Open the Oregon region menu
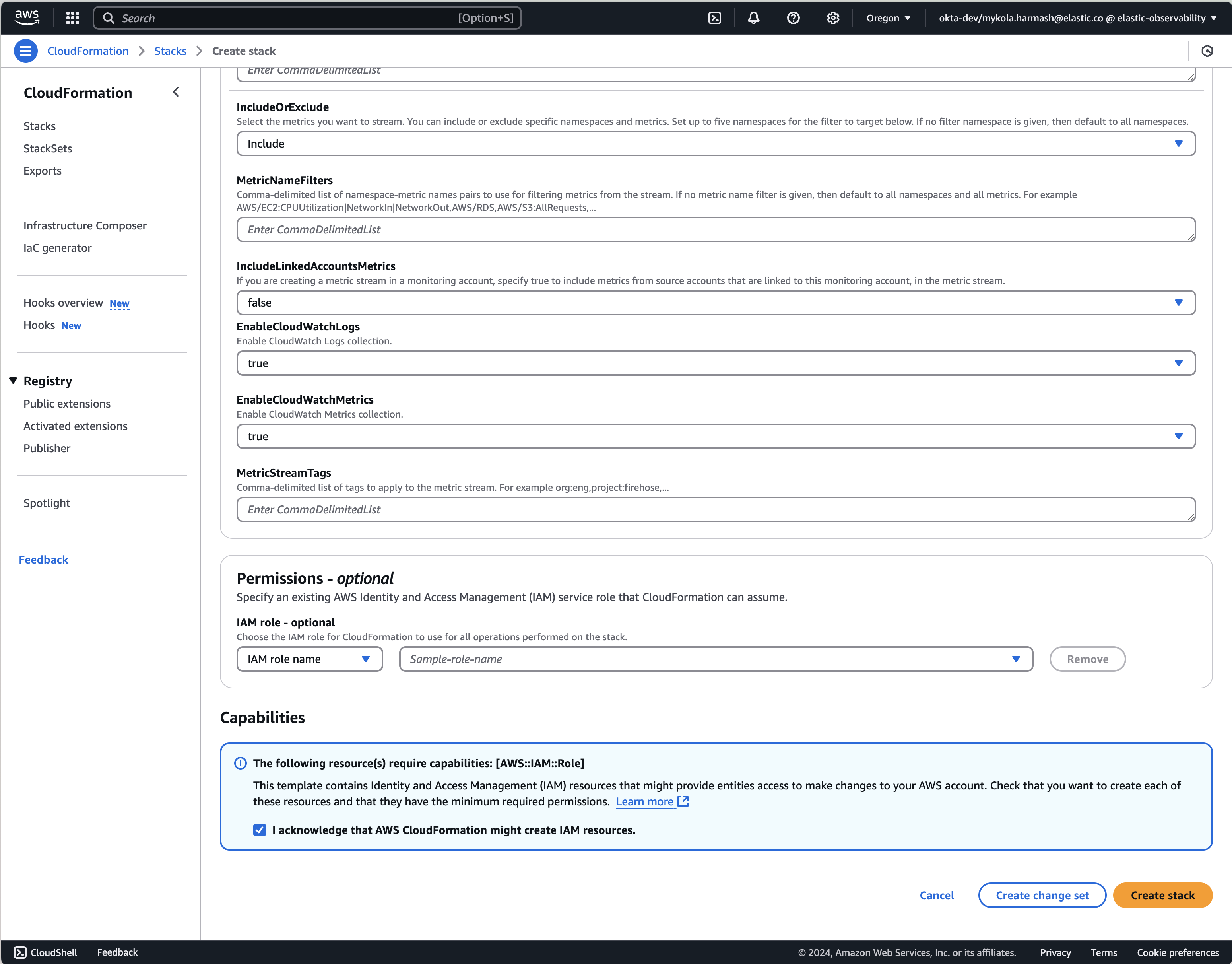 (x=888, y=18)
